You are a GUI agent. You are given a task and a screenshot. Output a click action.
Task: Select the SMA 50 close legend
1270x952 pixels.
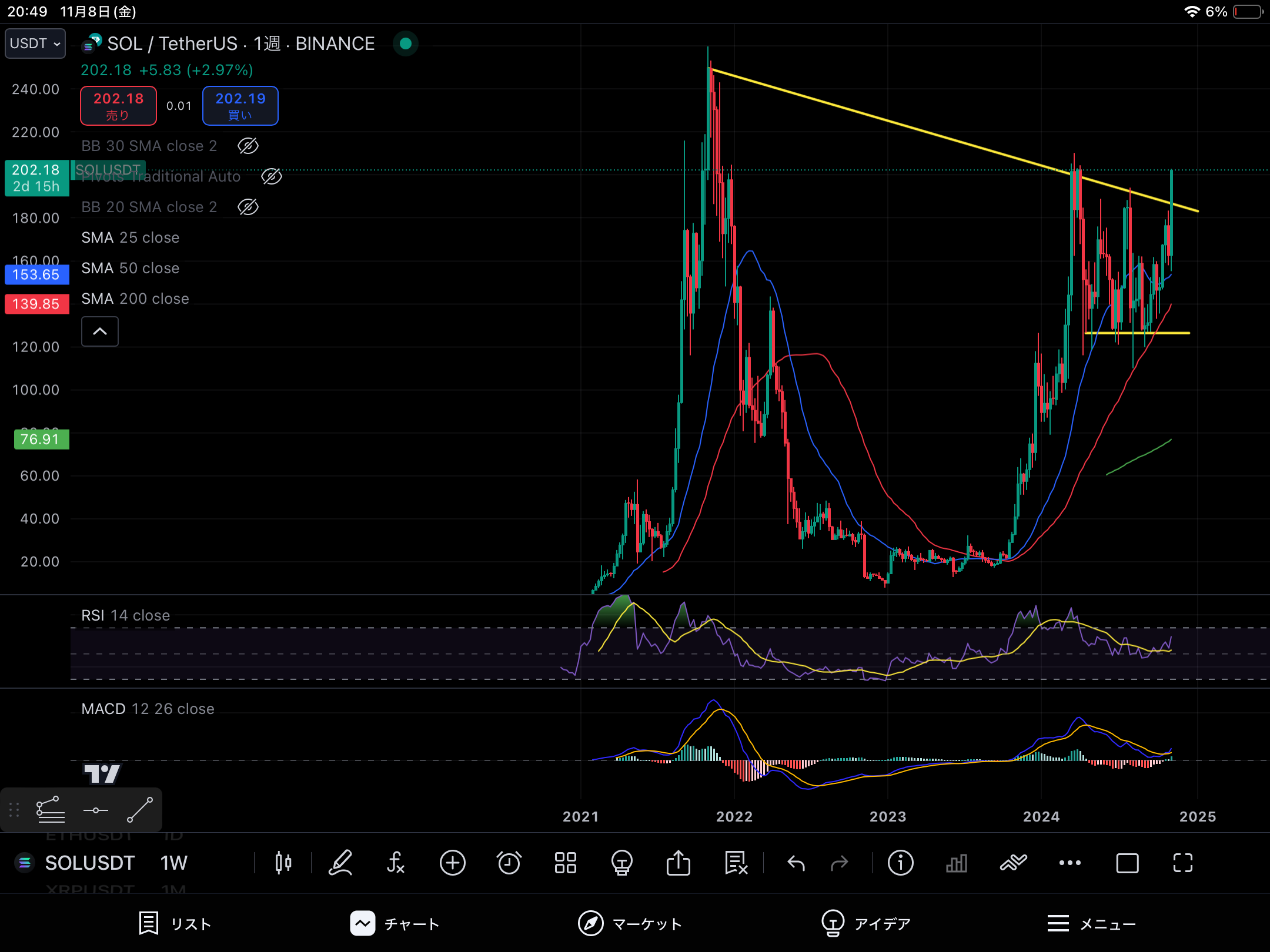click(x=130, y=268)
